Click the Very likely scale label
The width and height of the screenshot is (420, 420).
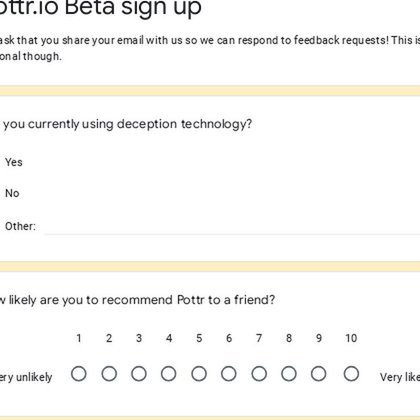click(x=400, y=377)
